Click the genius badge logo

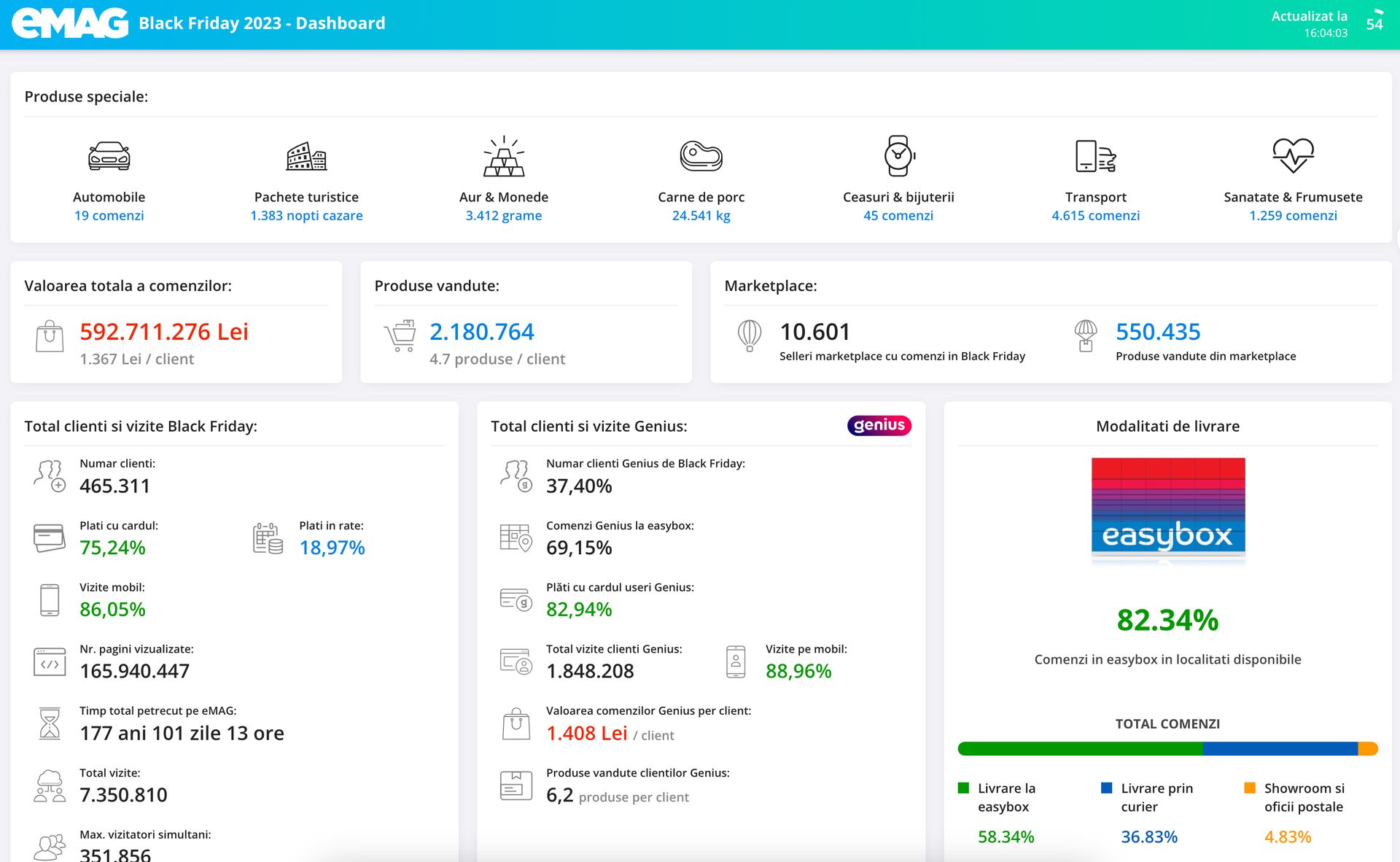point(879,425)
